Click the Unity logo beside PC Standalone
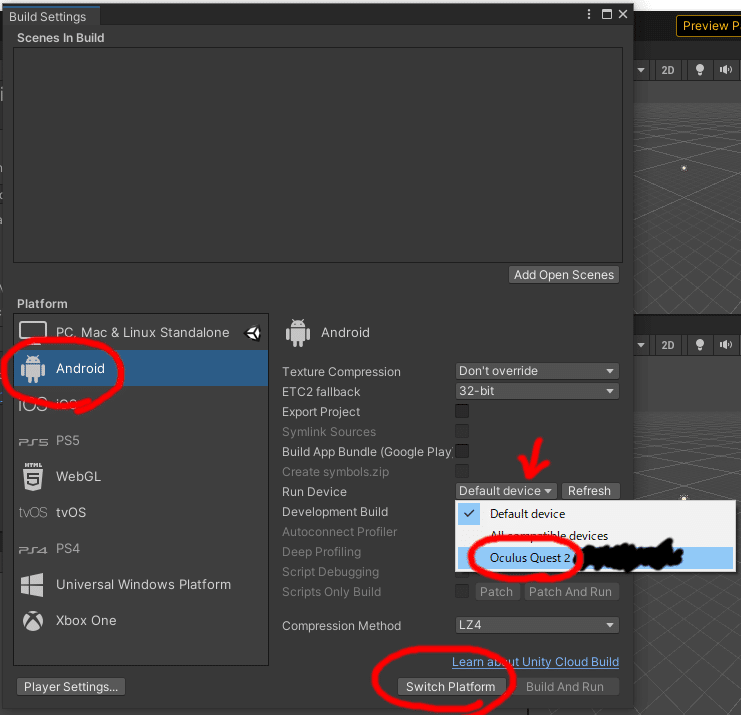Screen dimensions: 741x715 click(253, 333)
